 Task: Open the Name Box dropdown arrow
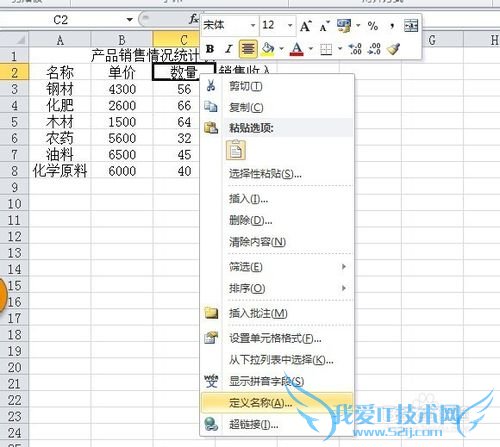click(x=130, y=20)
